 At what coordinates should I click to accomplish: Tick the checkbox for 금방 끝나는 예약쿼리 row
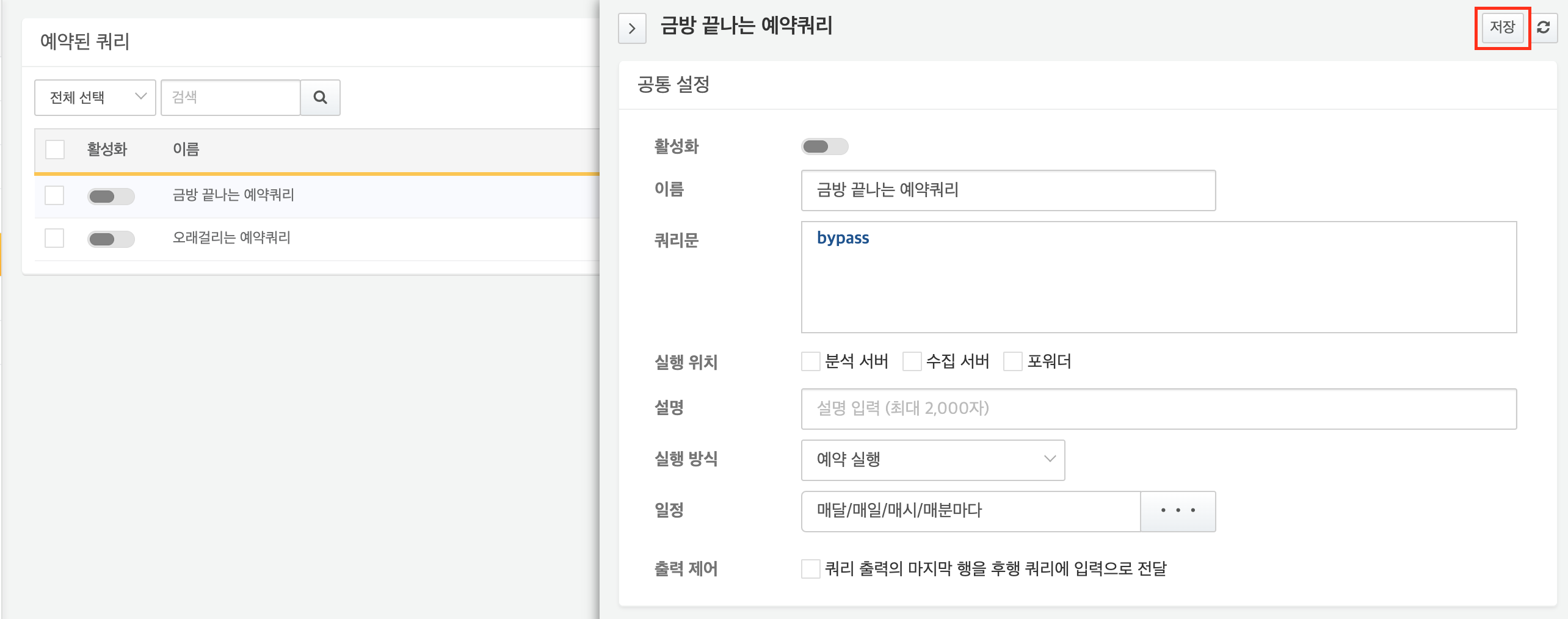54,195
